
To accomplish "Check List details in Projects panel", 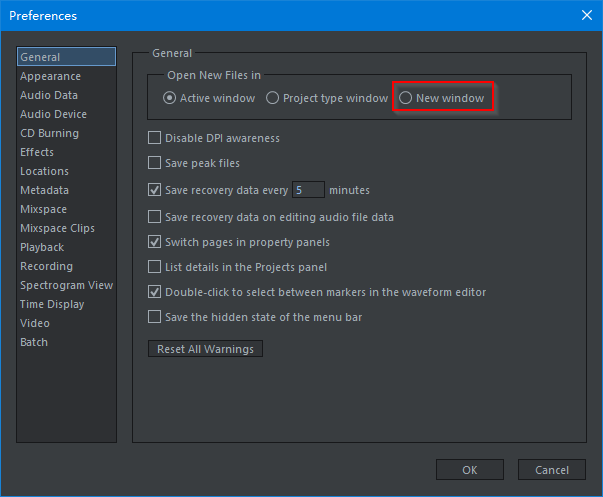I will 155,267.
